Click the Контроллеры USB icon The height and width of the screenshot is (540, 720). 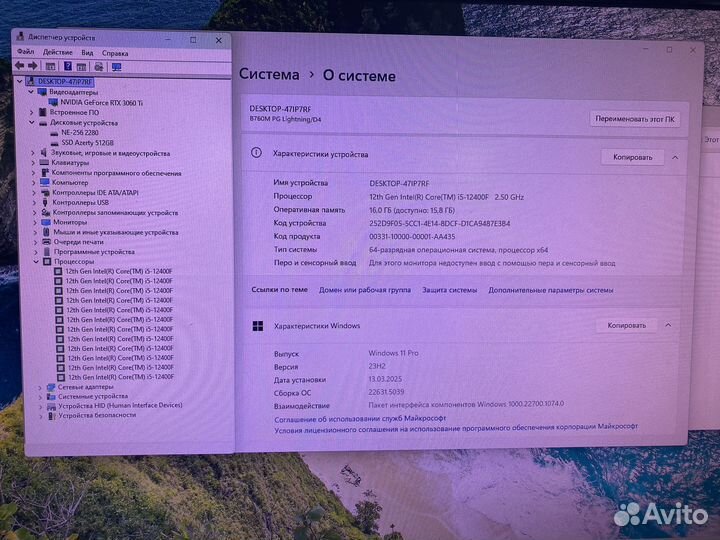[45, 202]
